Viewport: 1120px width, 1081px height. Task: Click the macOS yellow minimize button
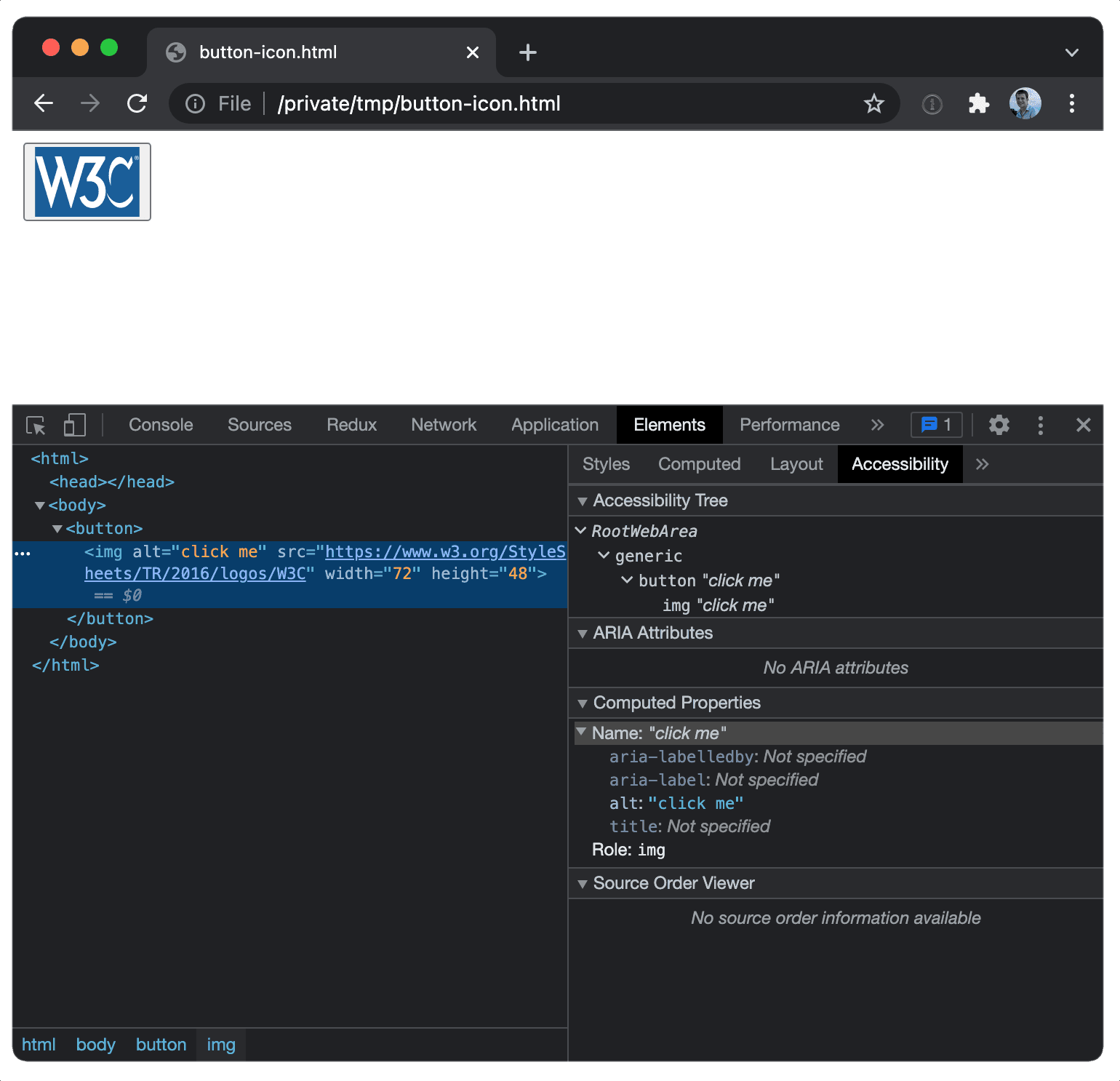pos(80,48)
